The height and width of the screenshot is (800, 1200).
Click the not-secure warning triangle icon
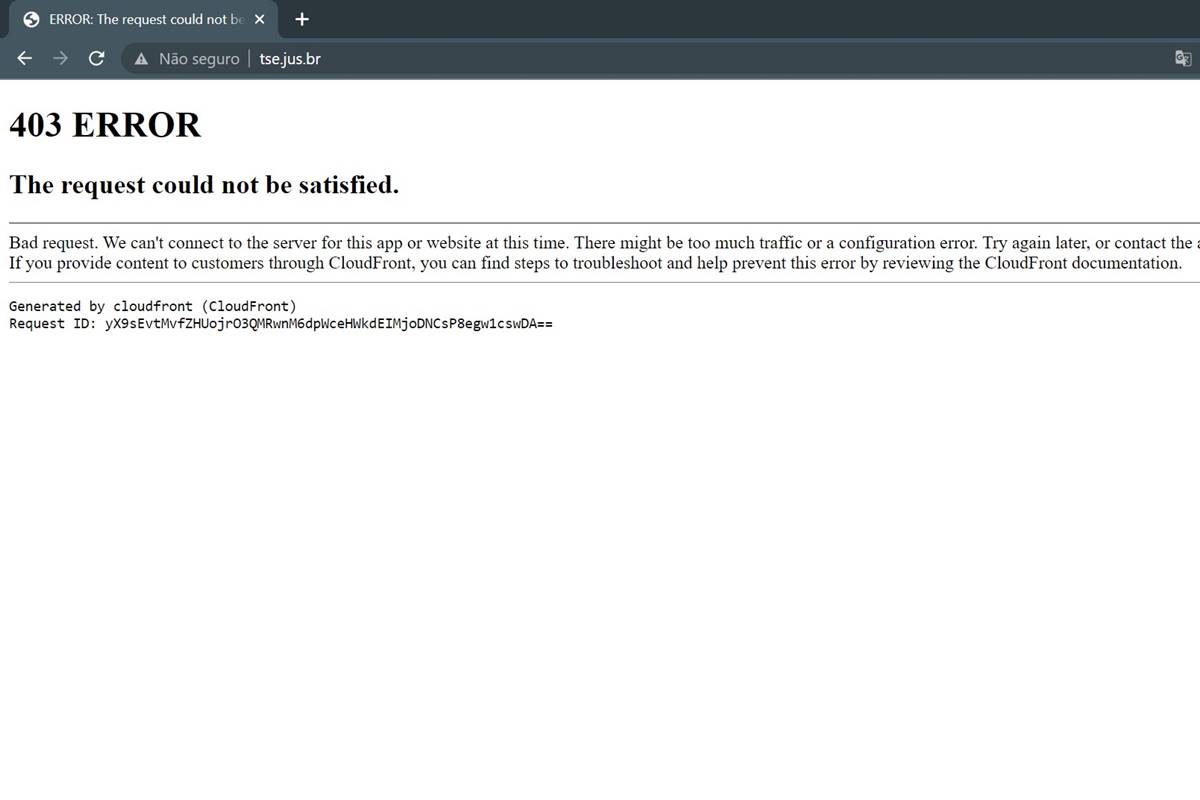click(x=141, y=59)
